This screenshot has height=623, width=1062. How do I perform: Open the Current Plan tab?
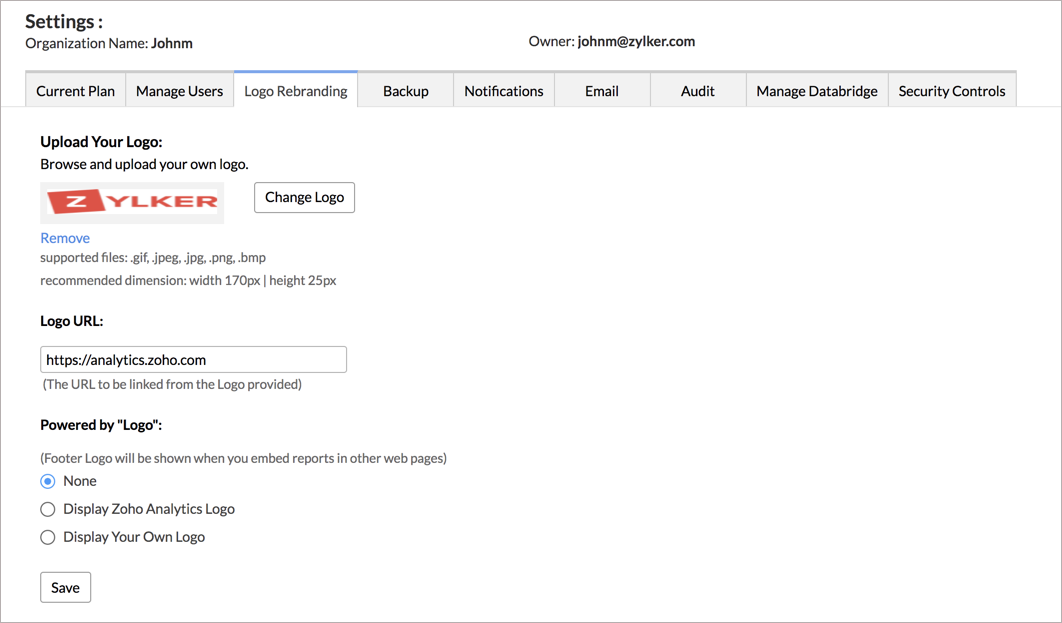point(75,91)
